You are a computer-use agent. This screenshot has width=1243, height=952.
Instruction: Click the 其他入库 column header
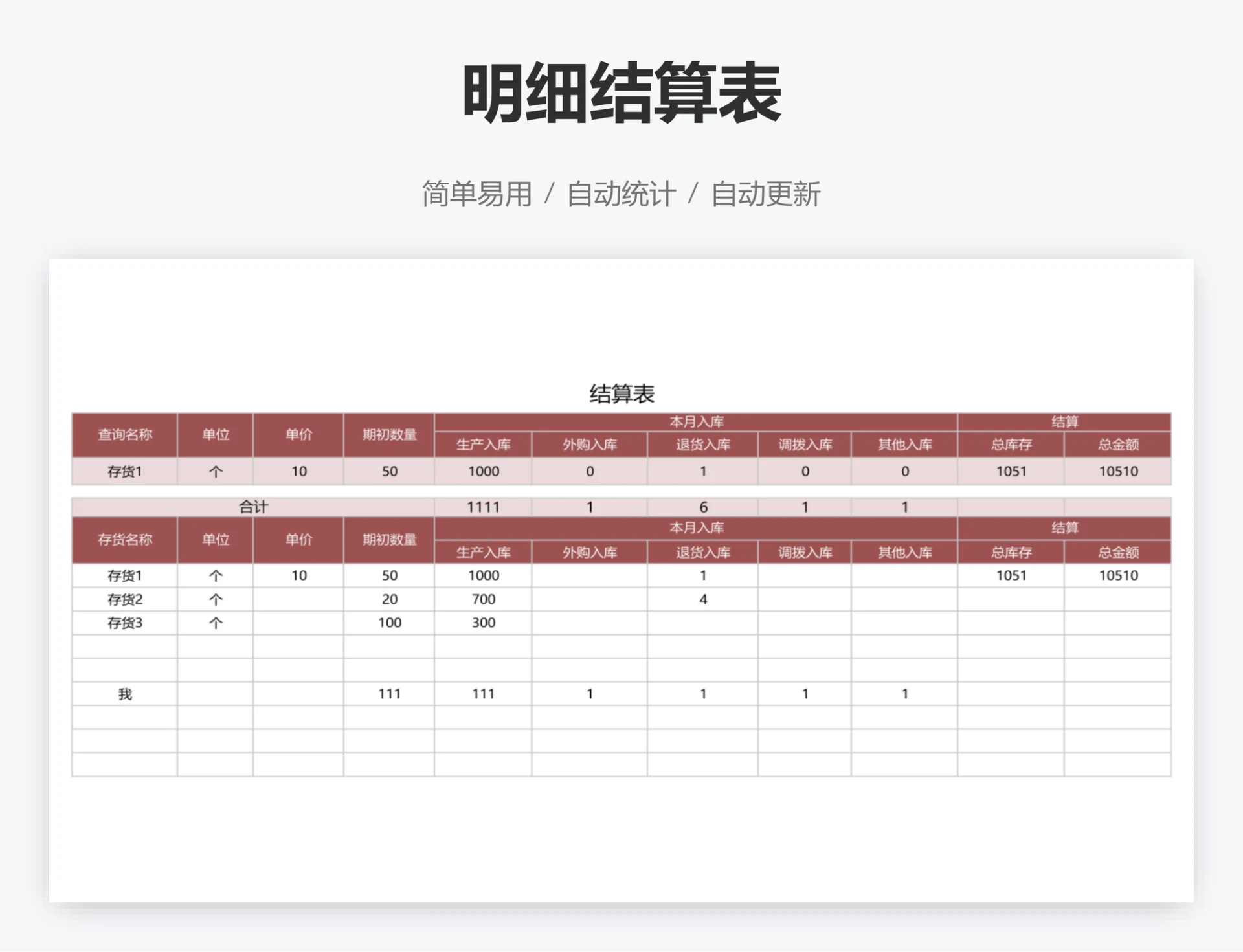906,445
